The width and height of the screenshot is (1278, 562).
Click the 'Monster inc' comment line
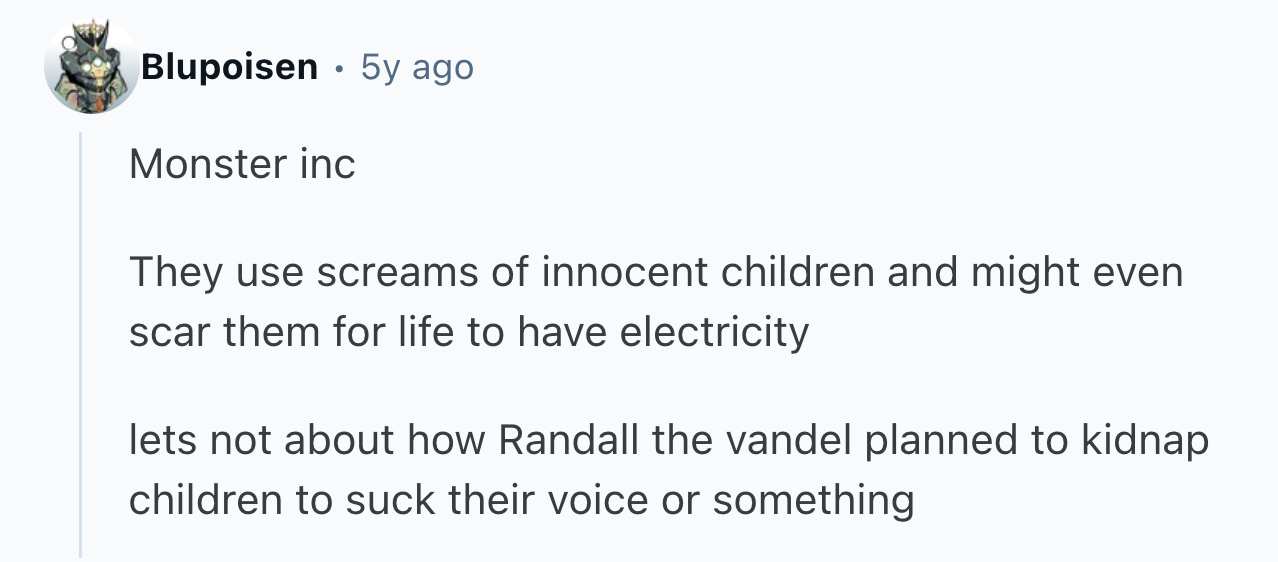pos(242,164)
